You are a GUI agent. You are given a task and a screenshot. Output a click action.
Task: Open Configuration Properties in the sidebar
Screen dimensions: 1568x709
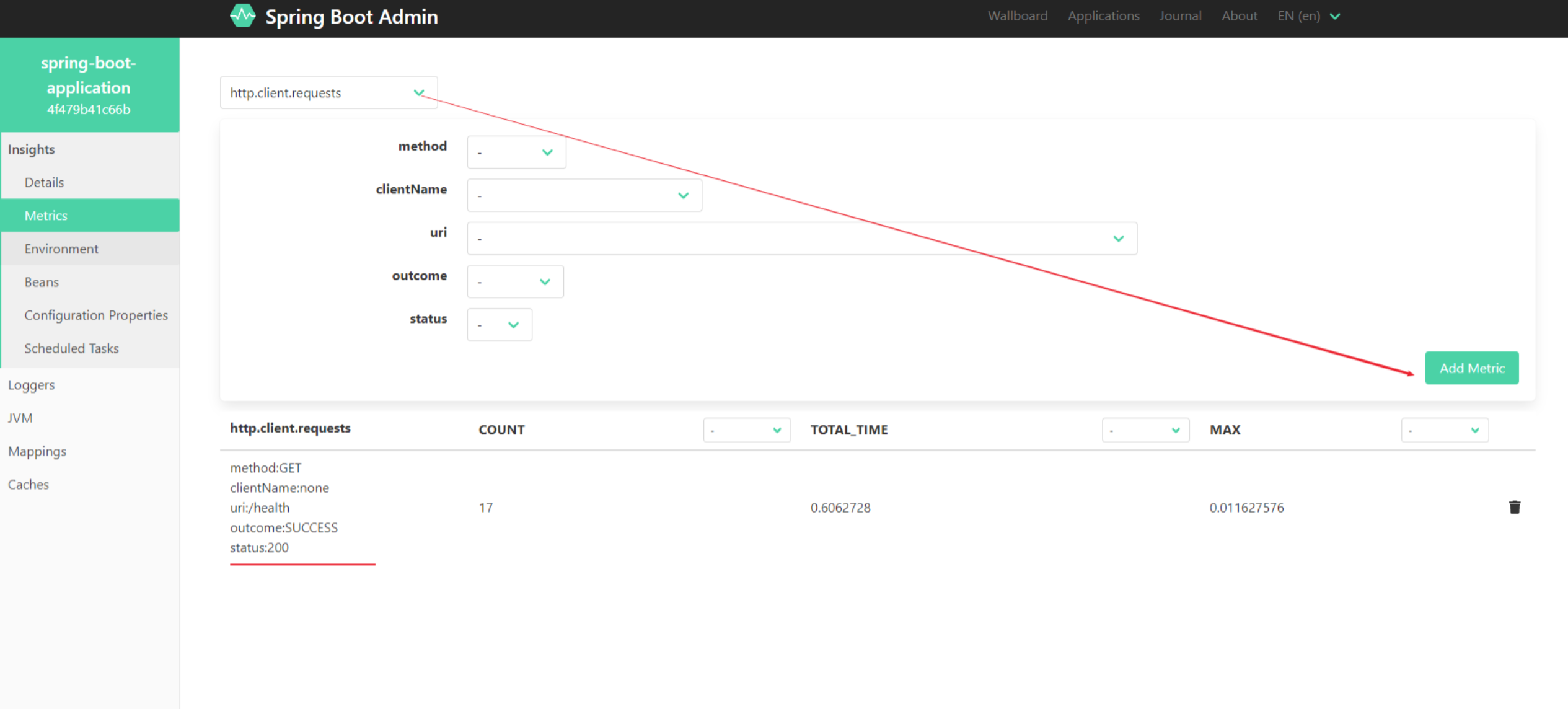90,315
